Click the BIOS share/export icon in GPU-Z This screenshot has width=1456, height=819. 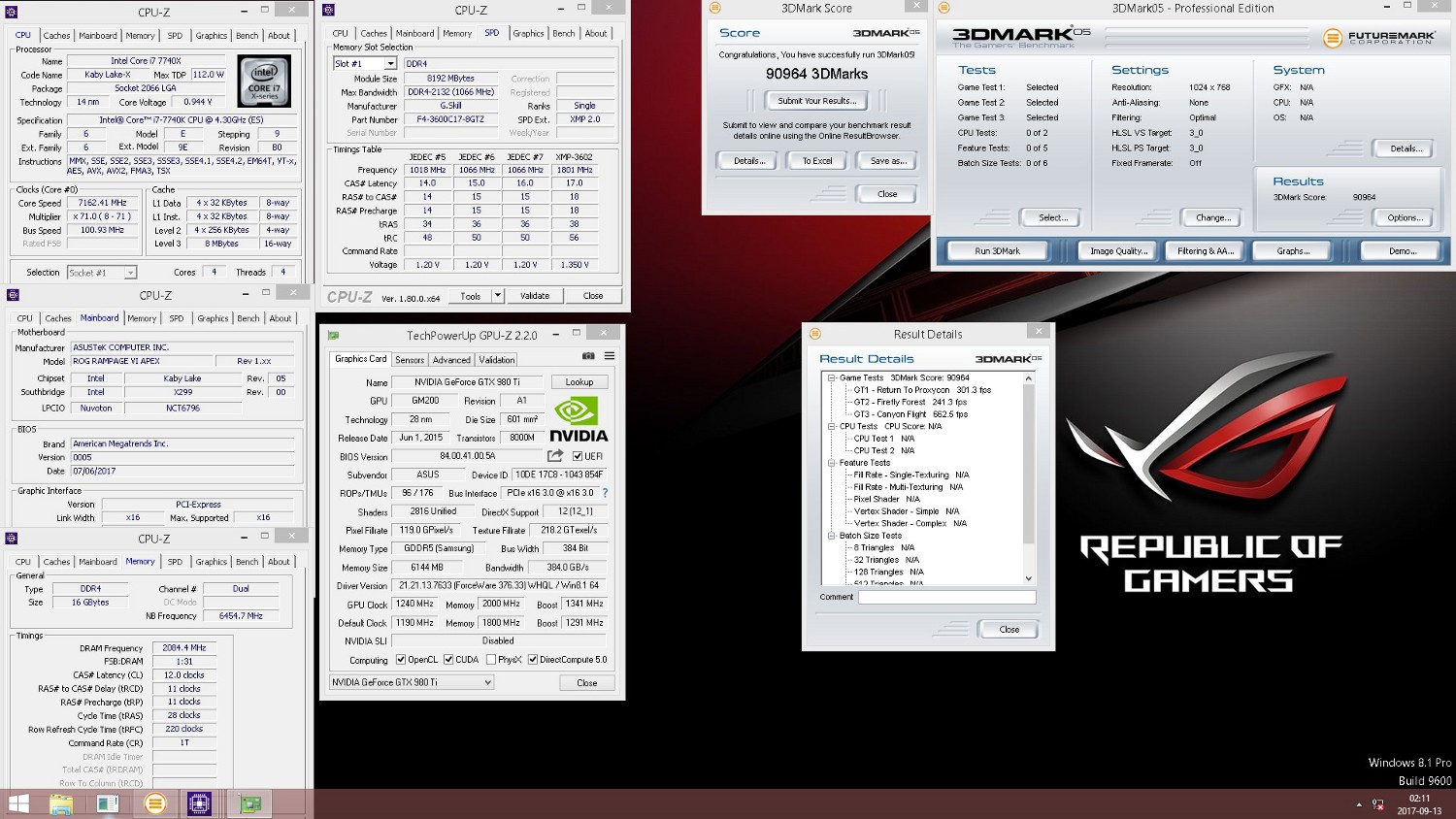click(x=555, y=455)
